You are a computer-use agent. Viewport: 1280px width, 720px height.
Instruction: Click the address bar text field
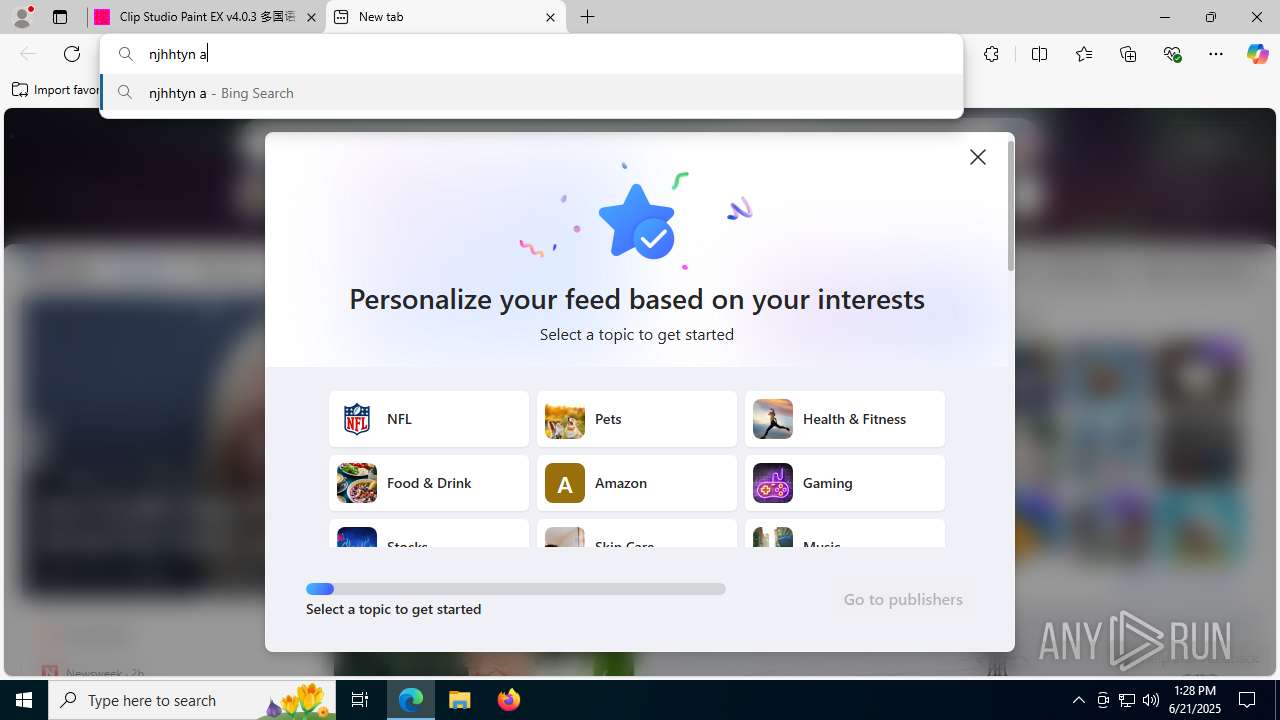point(531,54)
